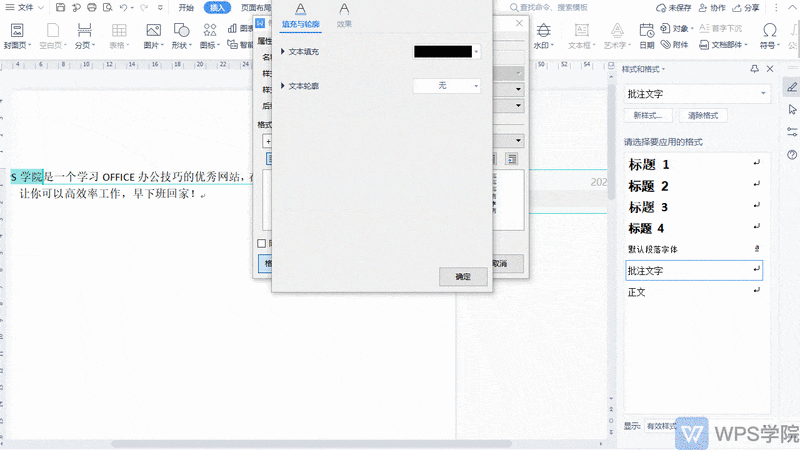Confirm with the 确定 button

(x=463, y=277)
